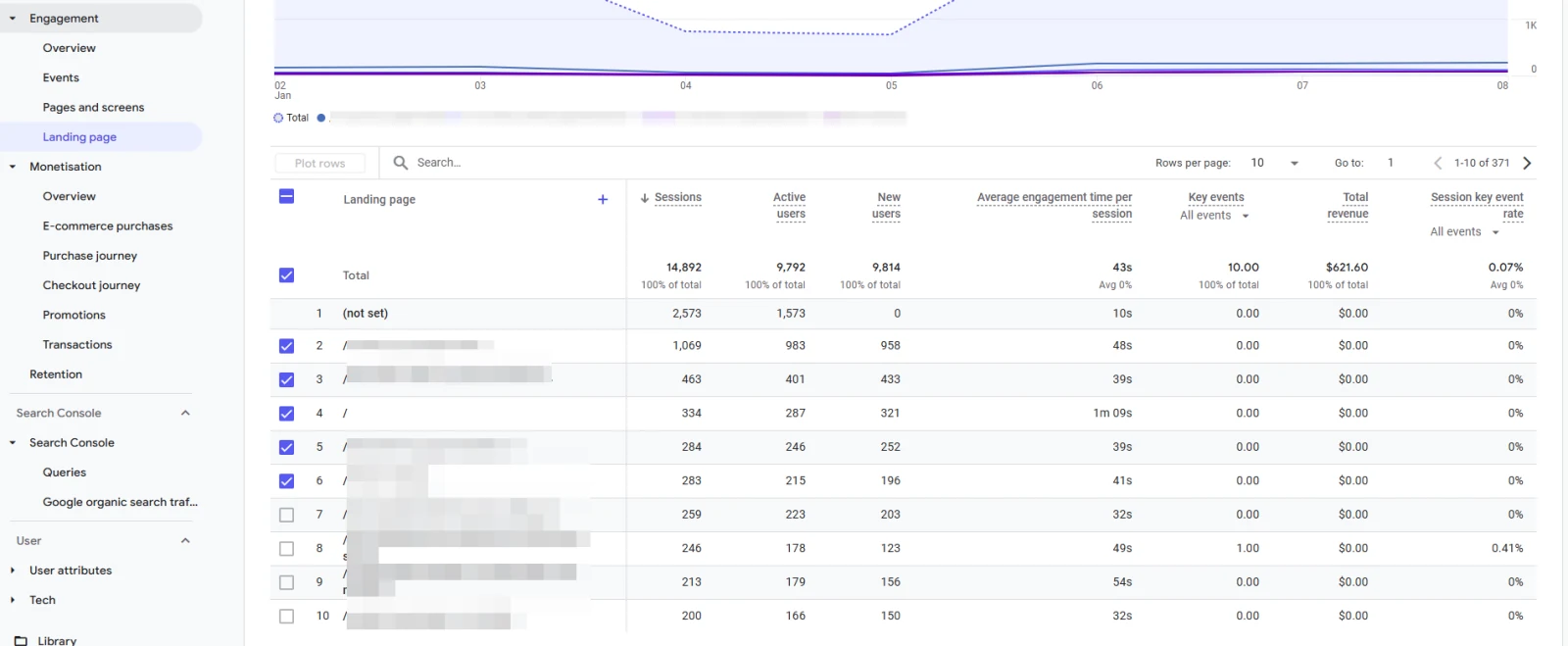The height and width of the screenshot is (646, 1568).
Task: Click sessions value 2,573
Action: 687,314
